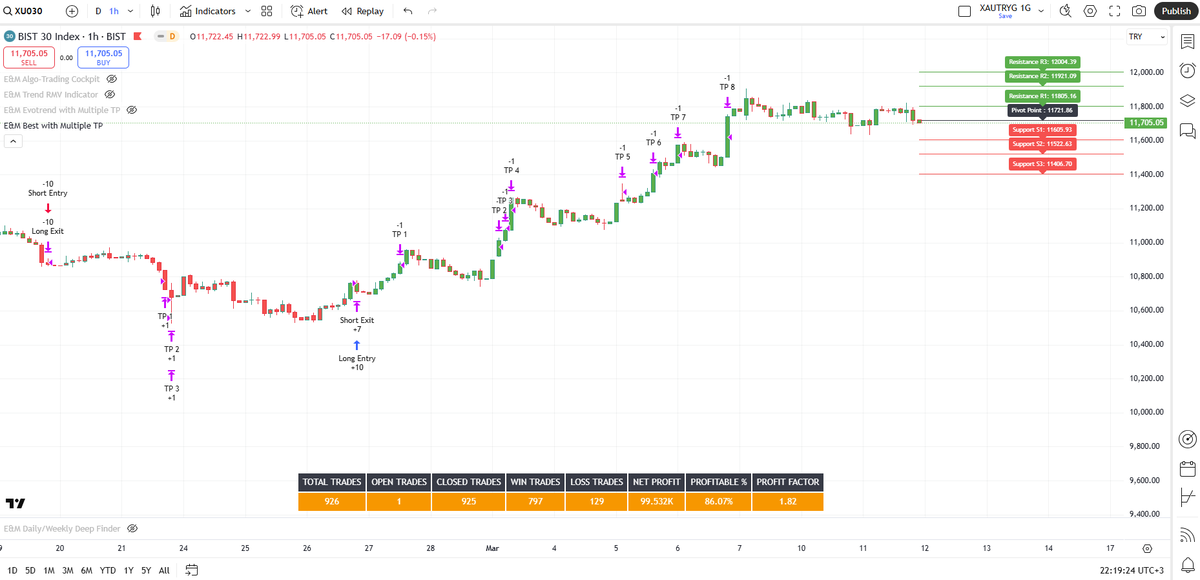Screen dimensions: 1200x580
Task: Open the time interval dropdown arrow
Action: (x=130, y=11)
